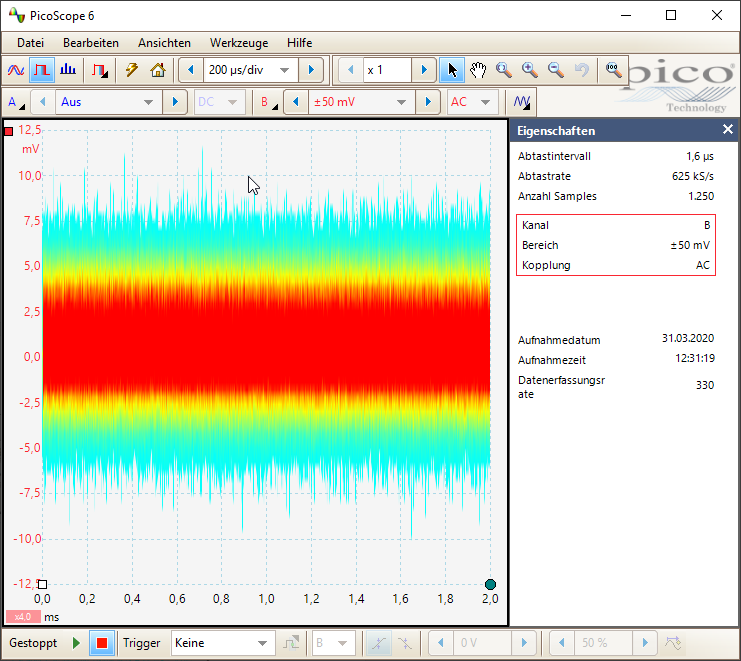Switch to oscilloscope mode icon
This screenshot has width=741, height=661.
pyautogui.click(x=16, y=70)
